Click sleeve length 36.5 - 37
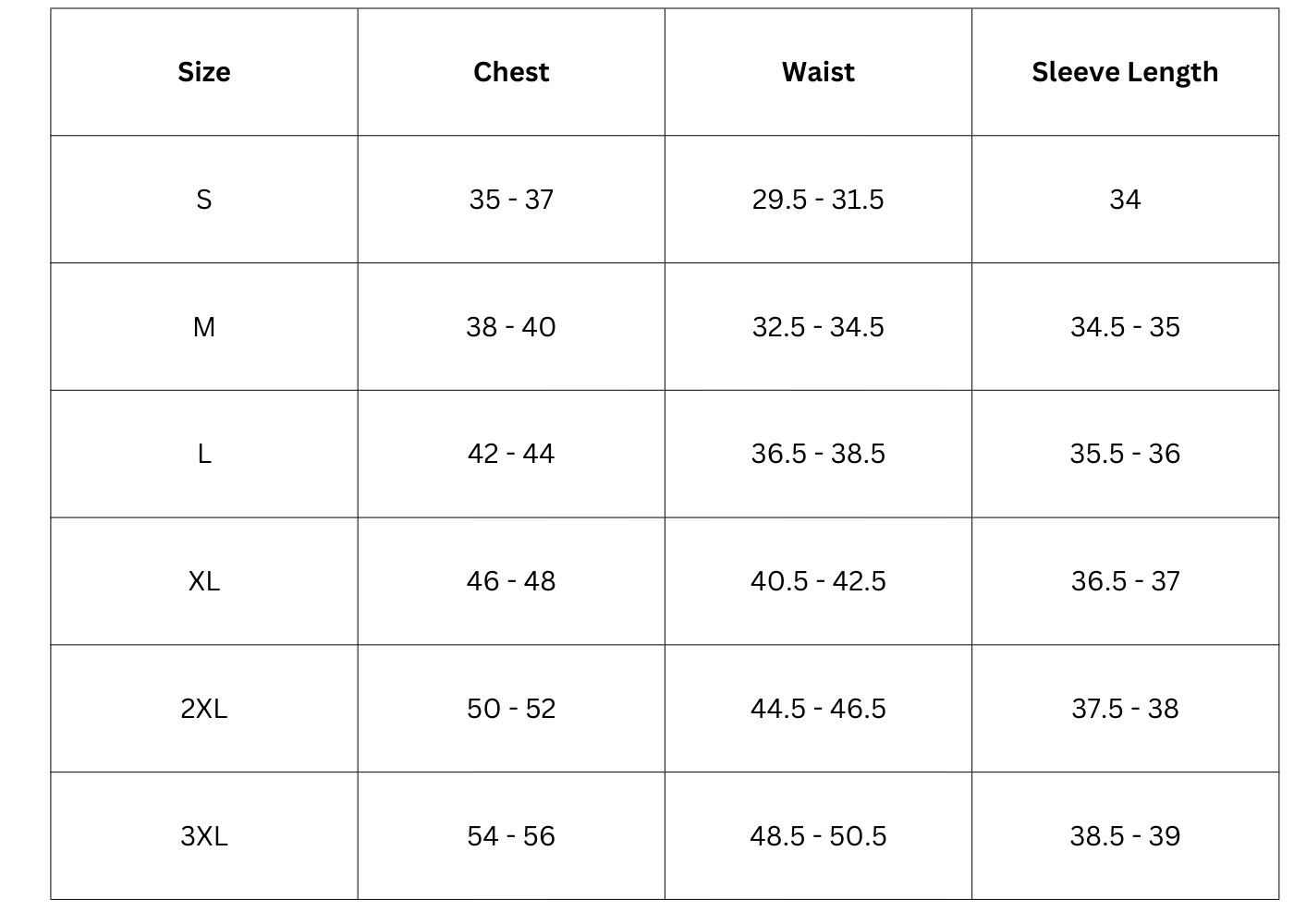Image resolution: width=1294 pixels, height=924 pixels. point(1125,581)
